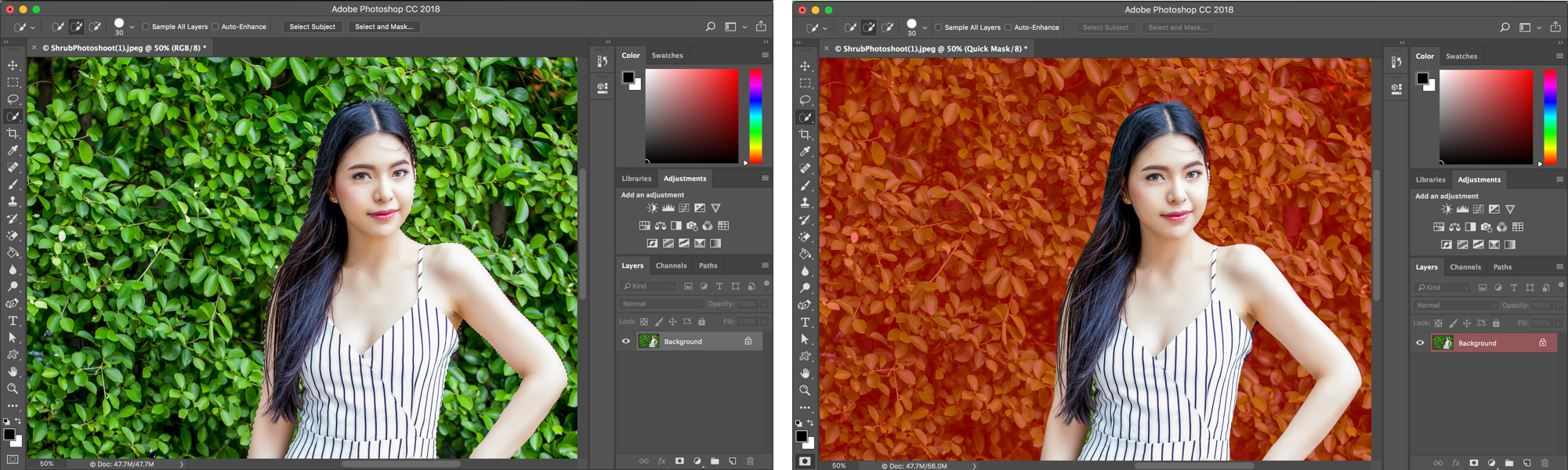This screenshot has height=470, width=1568.
Task: Check Auto-Enhance in the right window
Action: pos(1009,27)
